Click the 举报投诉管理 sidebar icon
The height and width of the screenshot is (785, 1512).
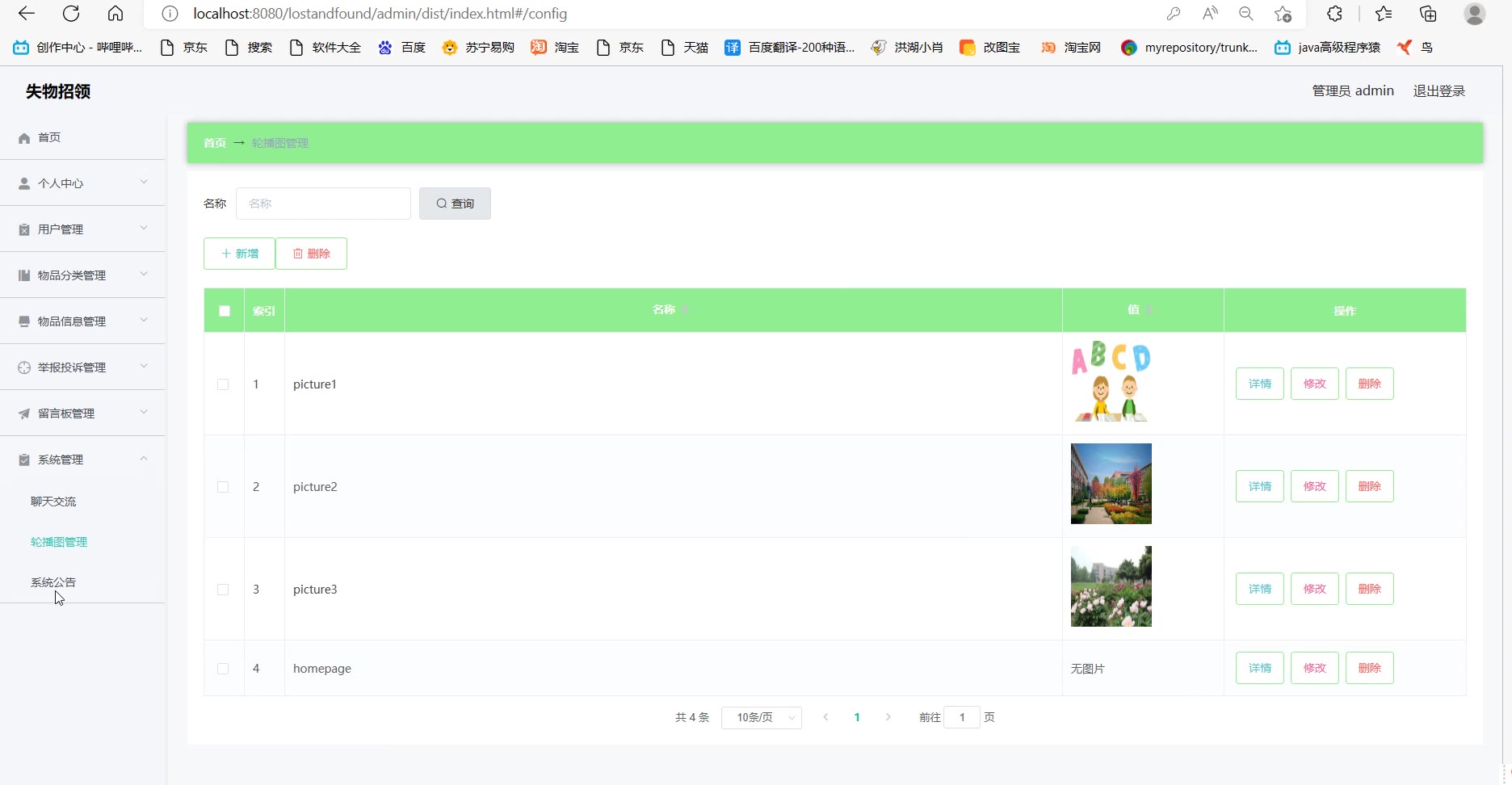pos(24,368)
